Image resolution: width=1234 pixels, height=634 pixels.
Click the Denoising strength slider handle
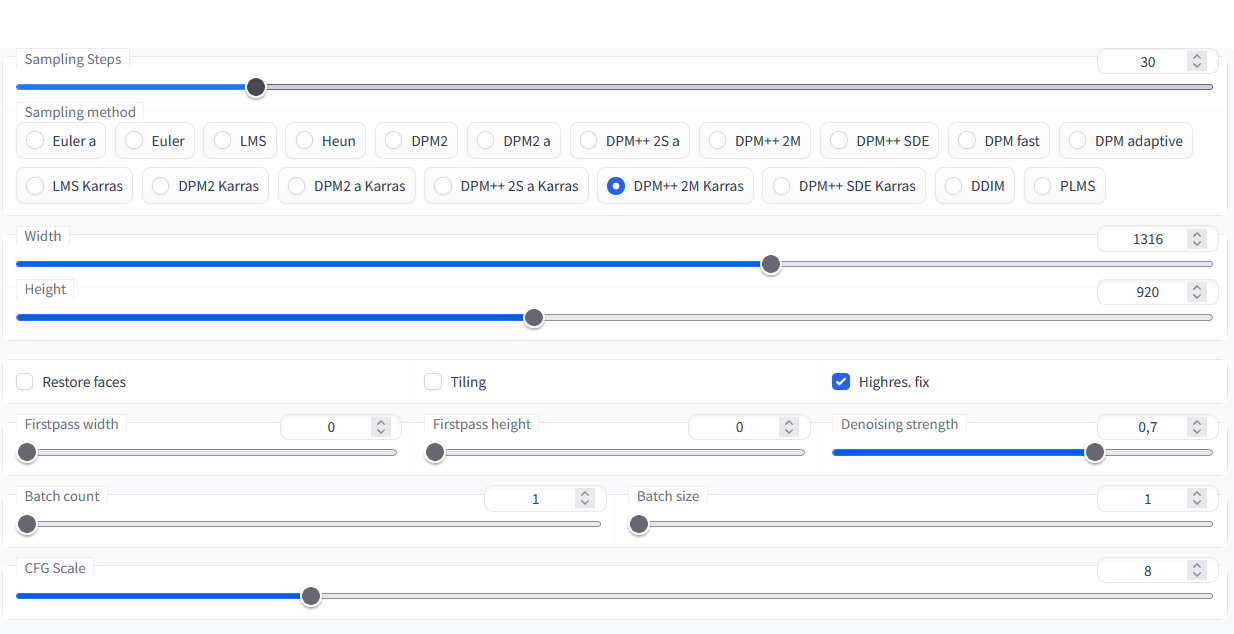pyautogui.click(x=1095, y=452)
